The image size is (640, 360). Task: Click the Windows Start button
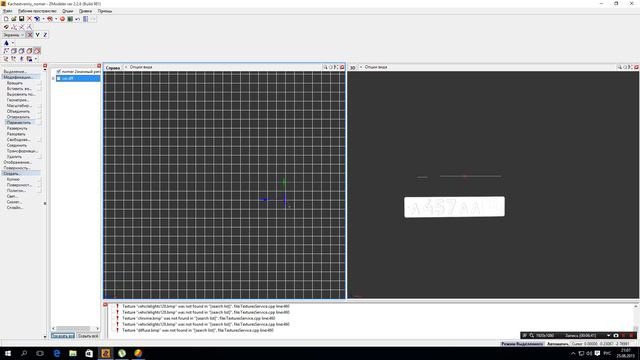click(x=8, y=353)
